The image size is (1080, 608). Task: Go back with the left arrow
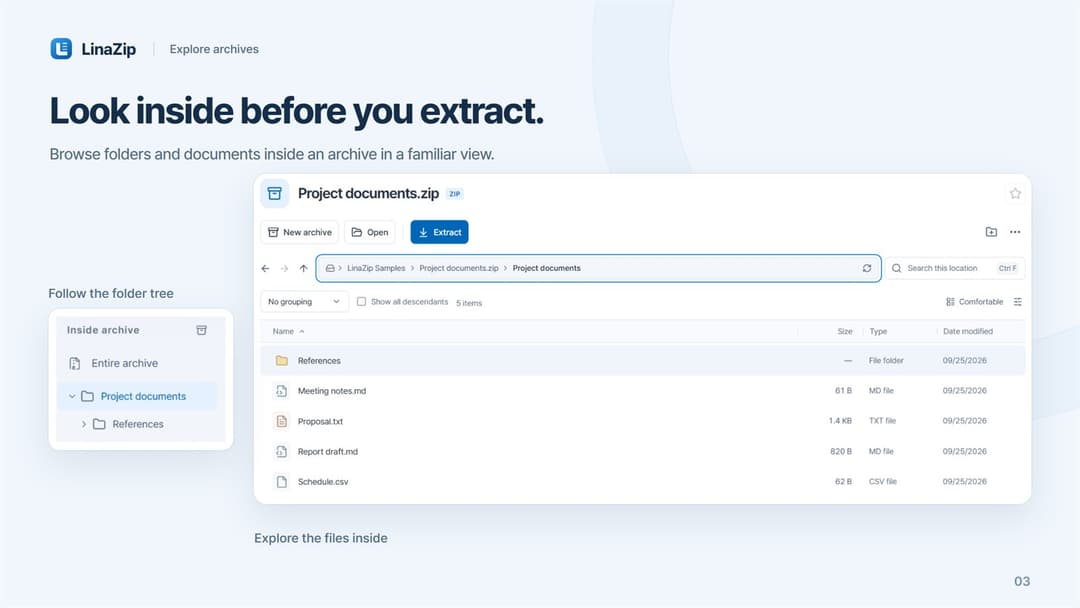tap(265, 269)
